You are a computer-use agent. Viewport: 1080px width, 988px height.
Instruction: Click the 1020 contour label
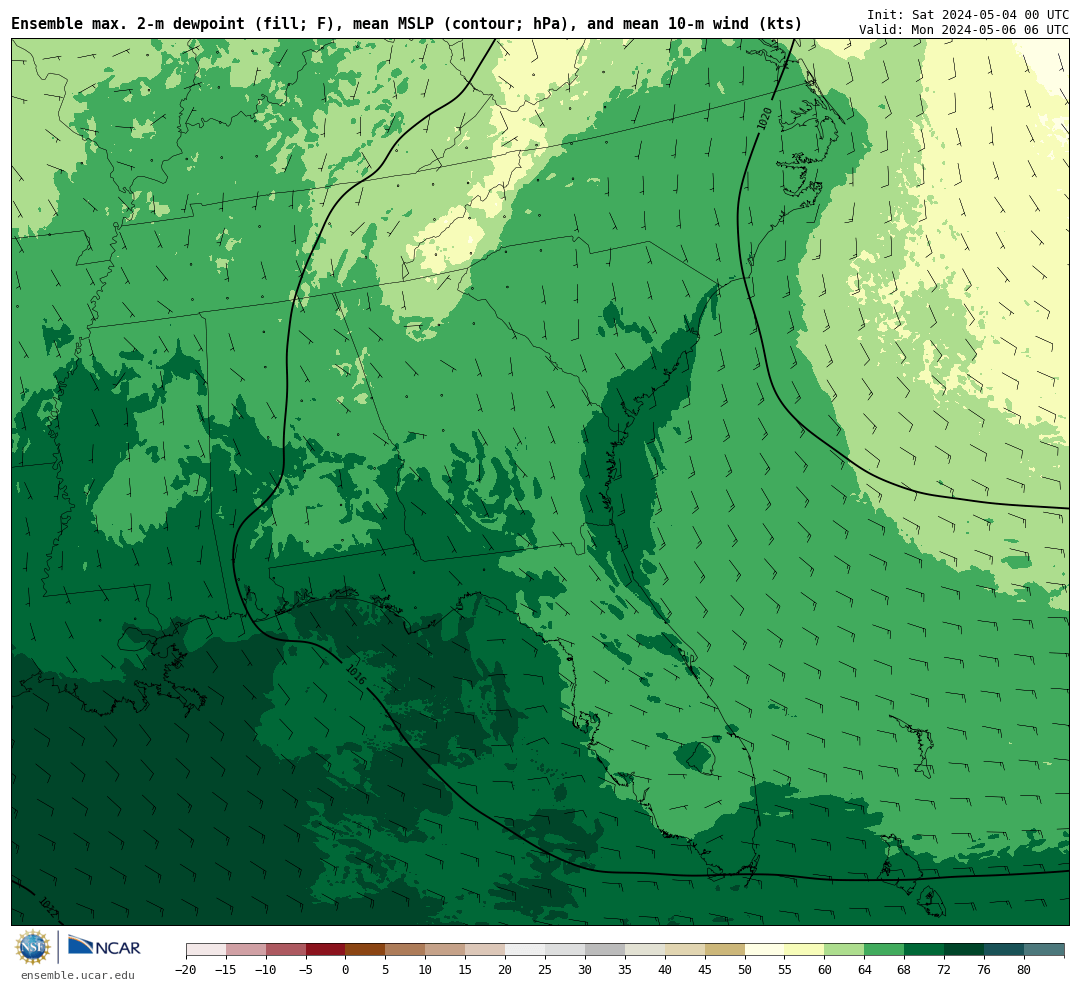(764, 119)
